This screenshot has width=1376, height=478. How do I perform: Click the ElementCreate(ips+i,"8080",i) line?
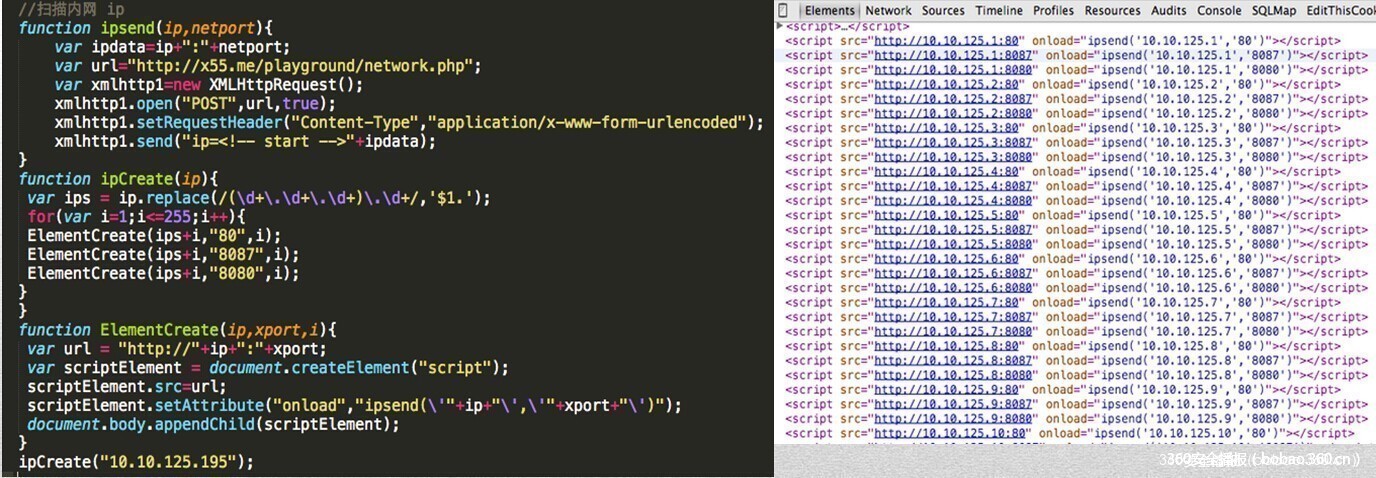point(163,274)
